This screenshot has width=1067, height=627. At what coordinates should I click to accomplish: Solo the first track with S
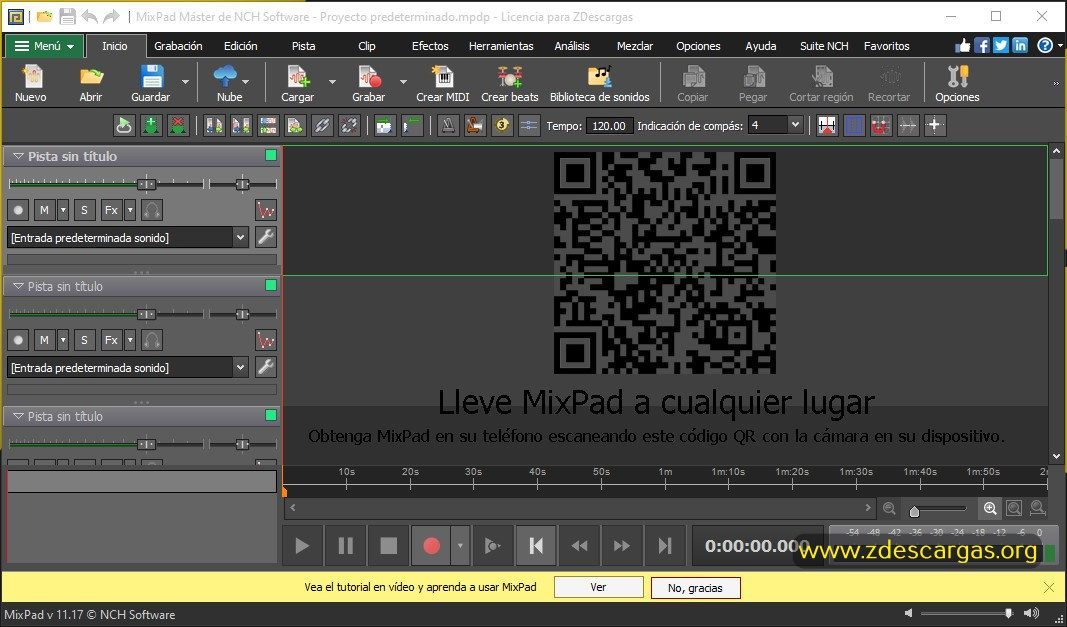click(84, 210)
